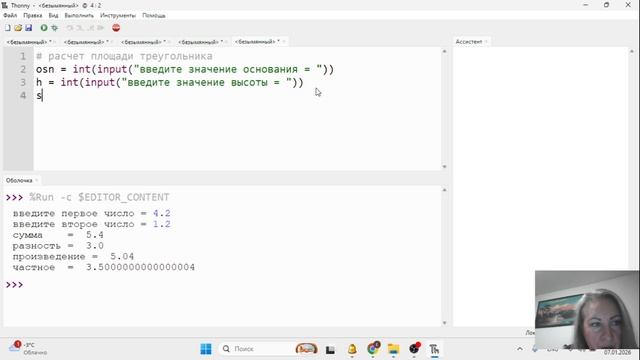Start debugging with the bug icon
This screenshot has width=640, height=360.
54,28
